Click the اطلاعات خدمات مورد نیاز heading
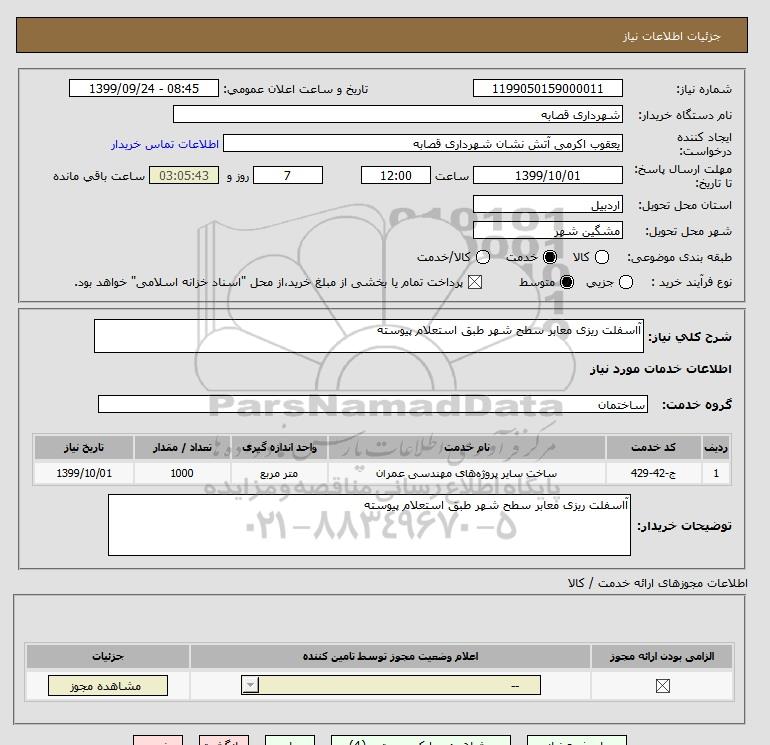 click(x=660, y=369)
